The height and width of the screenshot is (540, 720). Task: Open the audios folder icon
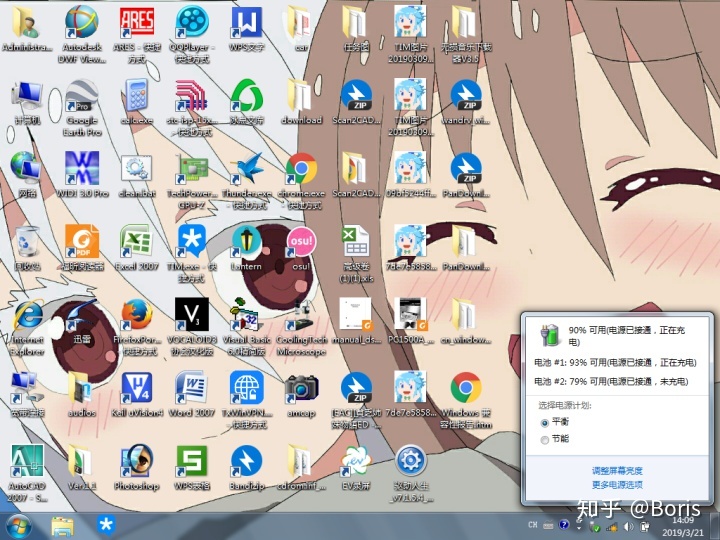click(82, 388)
